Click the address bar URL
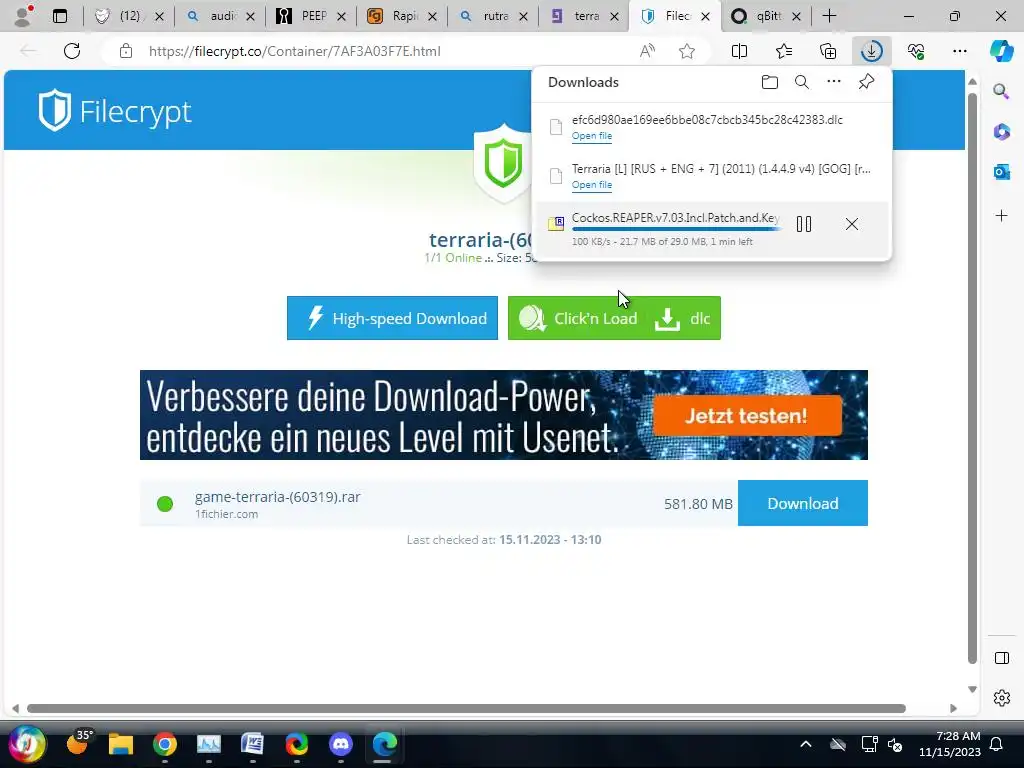Image resolution: width=1024 pixels, height=768 pixels. 295,51
